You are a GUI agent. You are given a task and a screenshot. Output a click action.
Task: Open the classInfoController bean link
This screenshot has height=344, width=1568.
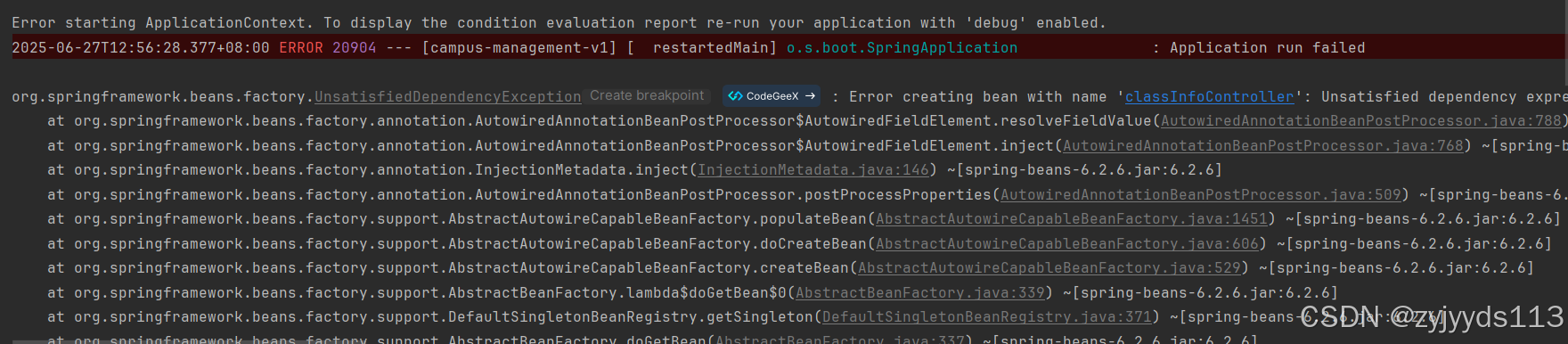tap(1209, 97)
